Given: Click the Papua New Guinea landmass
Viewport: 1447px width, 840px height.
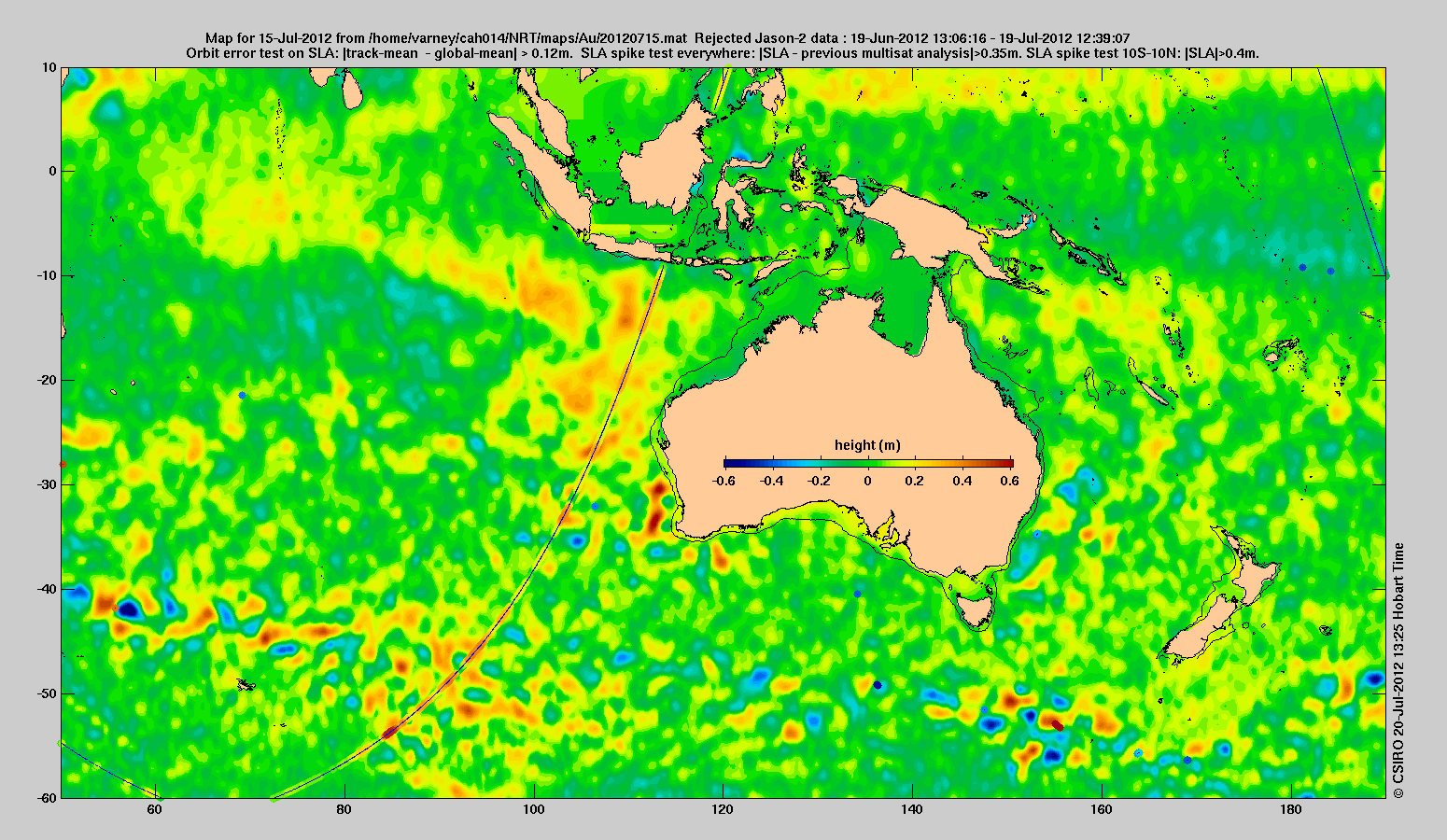Looking at the screenshot, I should coord(934,224).
